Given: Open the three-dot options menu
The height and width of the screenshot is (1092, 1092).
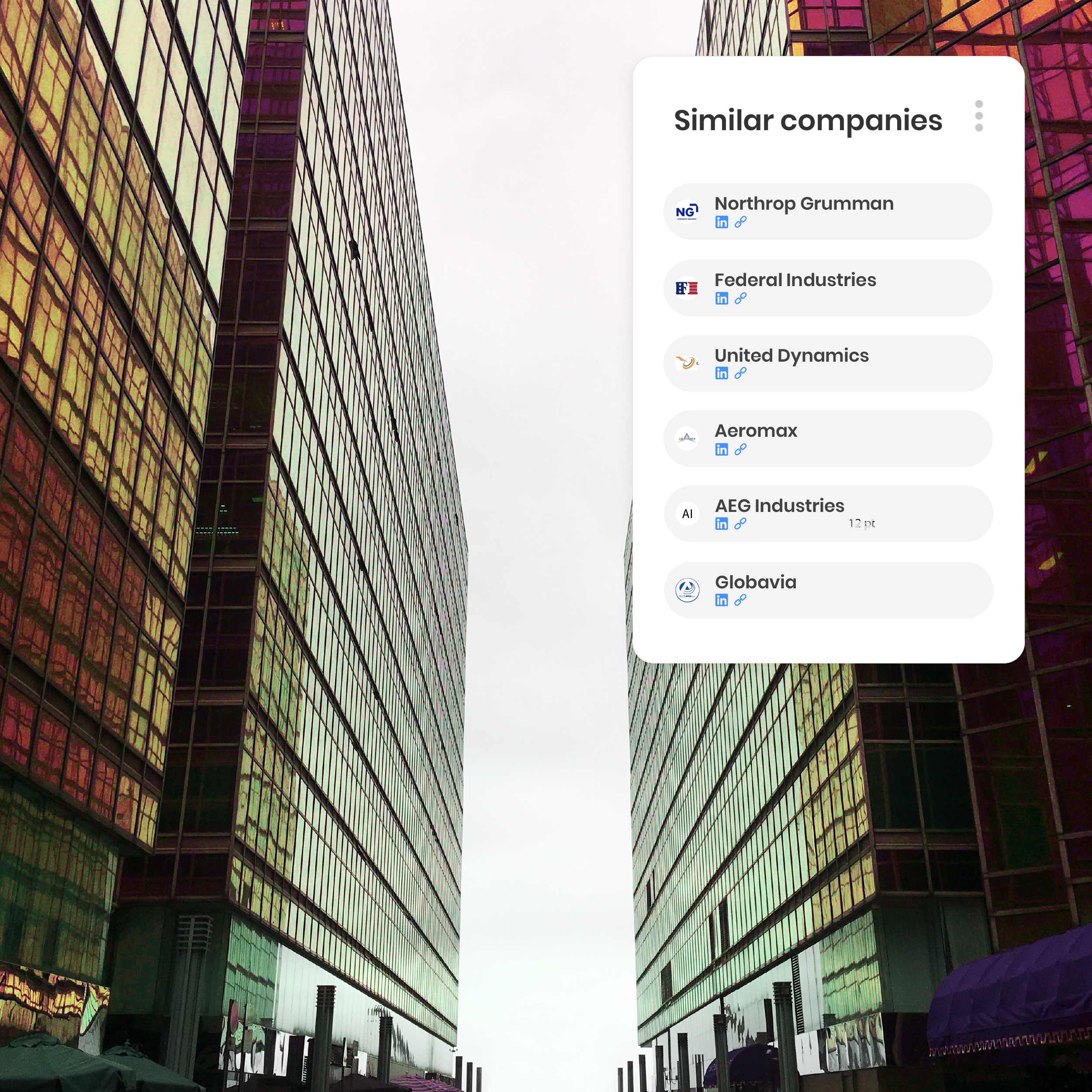Looking at the screenshot, I should [x=979, y=116].
